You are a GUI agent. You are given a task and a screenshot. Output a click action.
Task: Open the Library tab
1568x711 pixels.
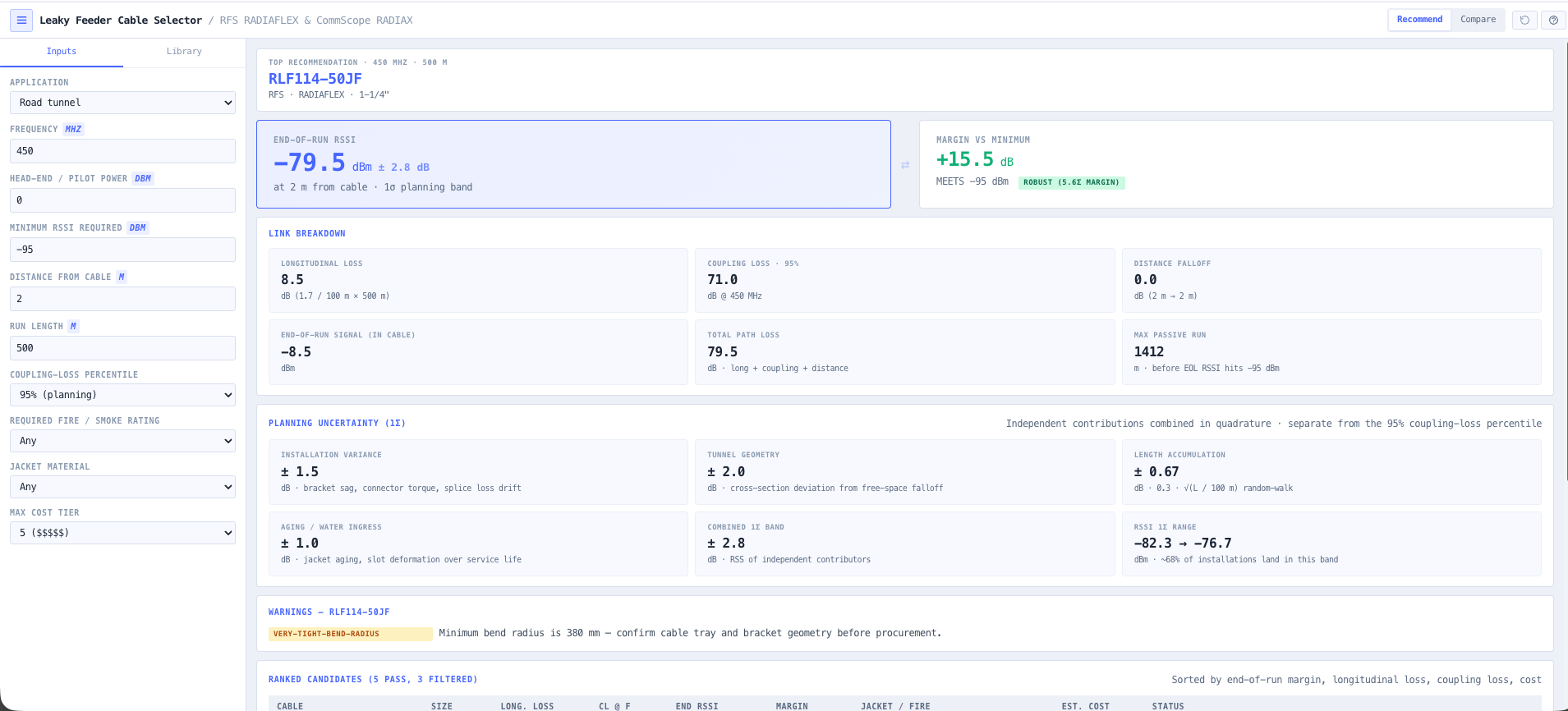pyautogui.click(x=184, y=52)
